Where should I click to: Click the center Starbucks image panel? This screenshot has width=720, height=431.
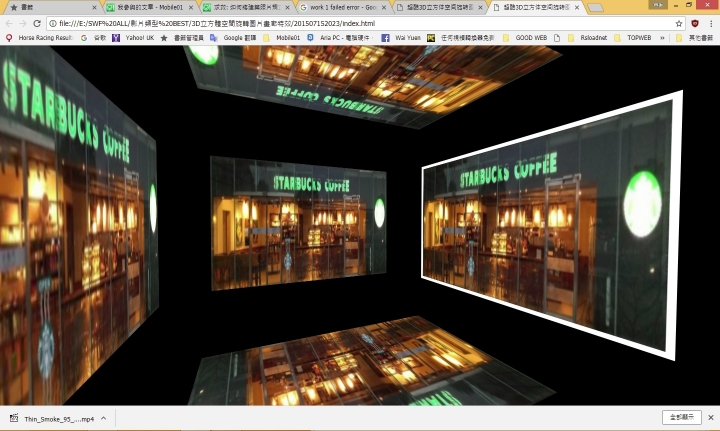(298, 223)
